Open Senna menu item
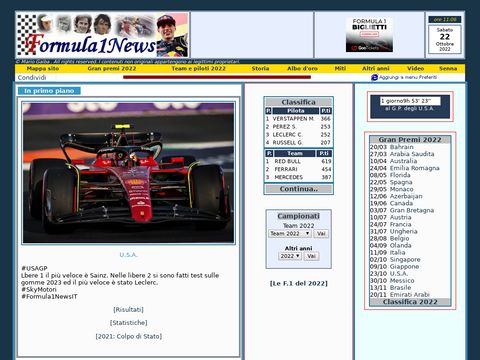This screenshot has height=360, width=480. 448,68
